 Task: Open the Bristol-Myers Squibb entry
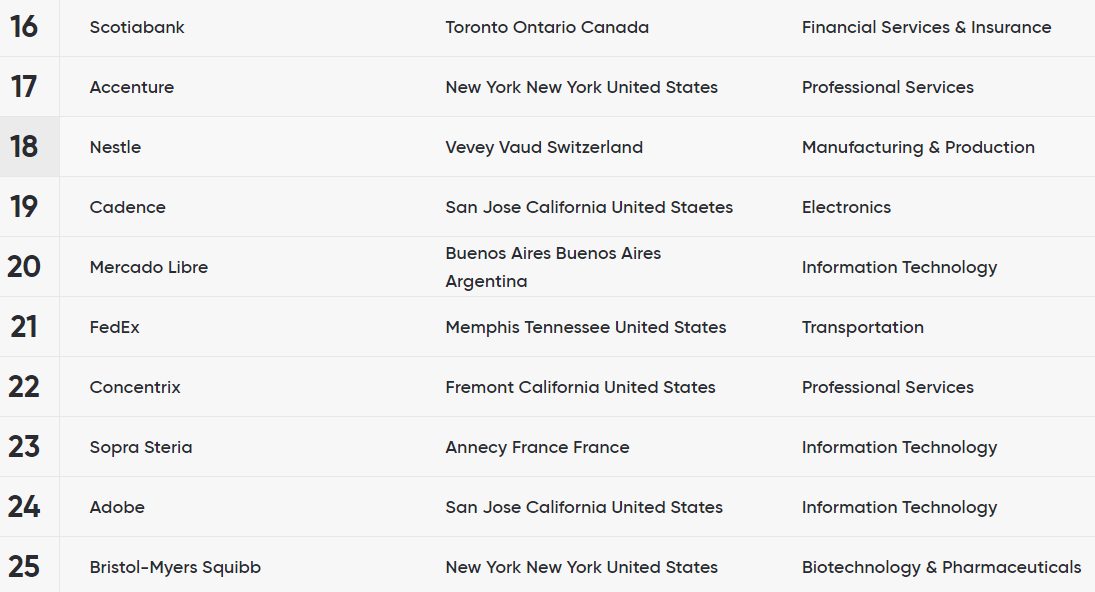point(175,567)
